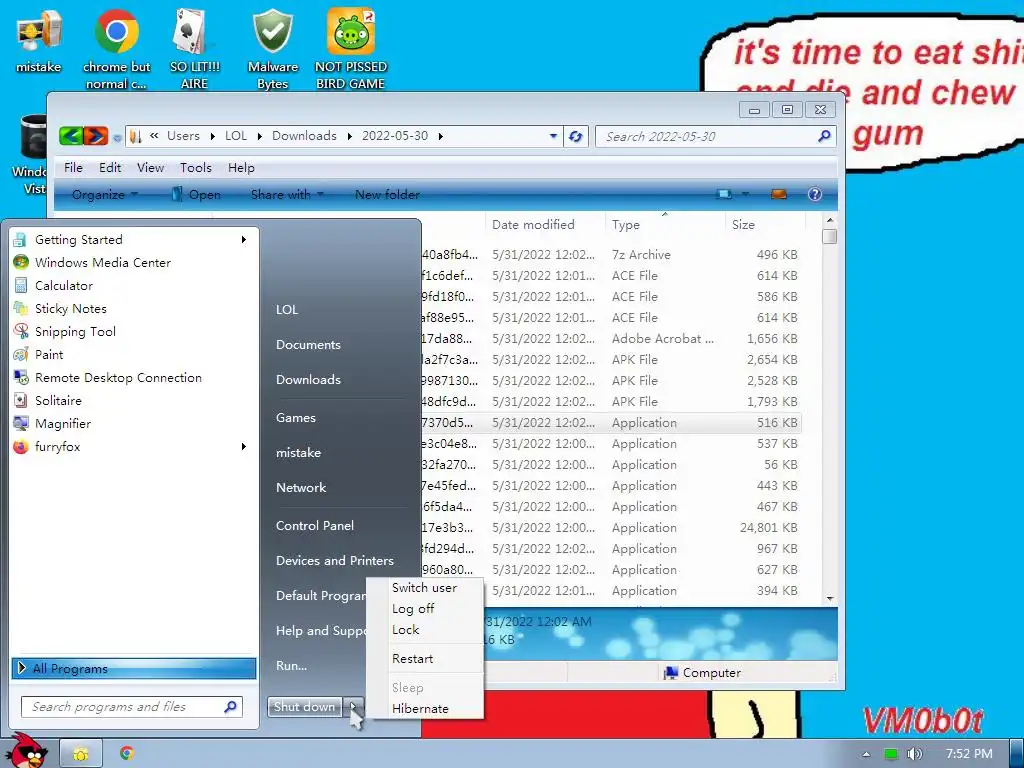This screenshot has height=768, width=1024.
Task: Open the Organize dropdown
Action: (104, 194)
